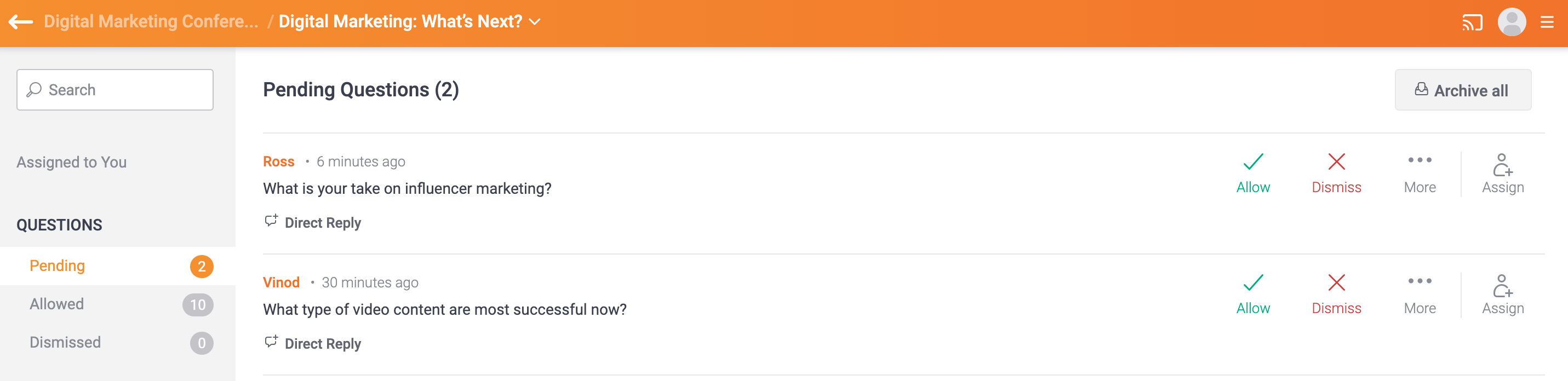Screen dimensions: 1568x381
Task: Open More options for Vinod's question
Action: [1420, 294]
